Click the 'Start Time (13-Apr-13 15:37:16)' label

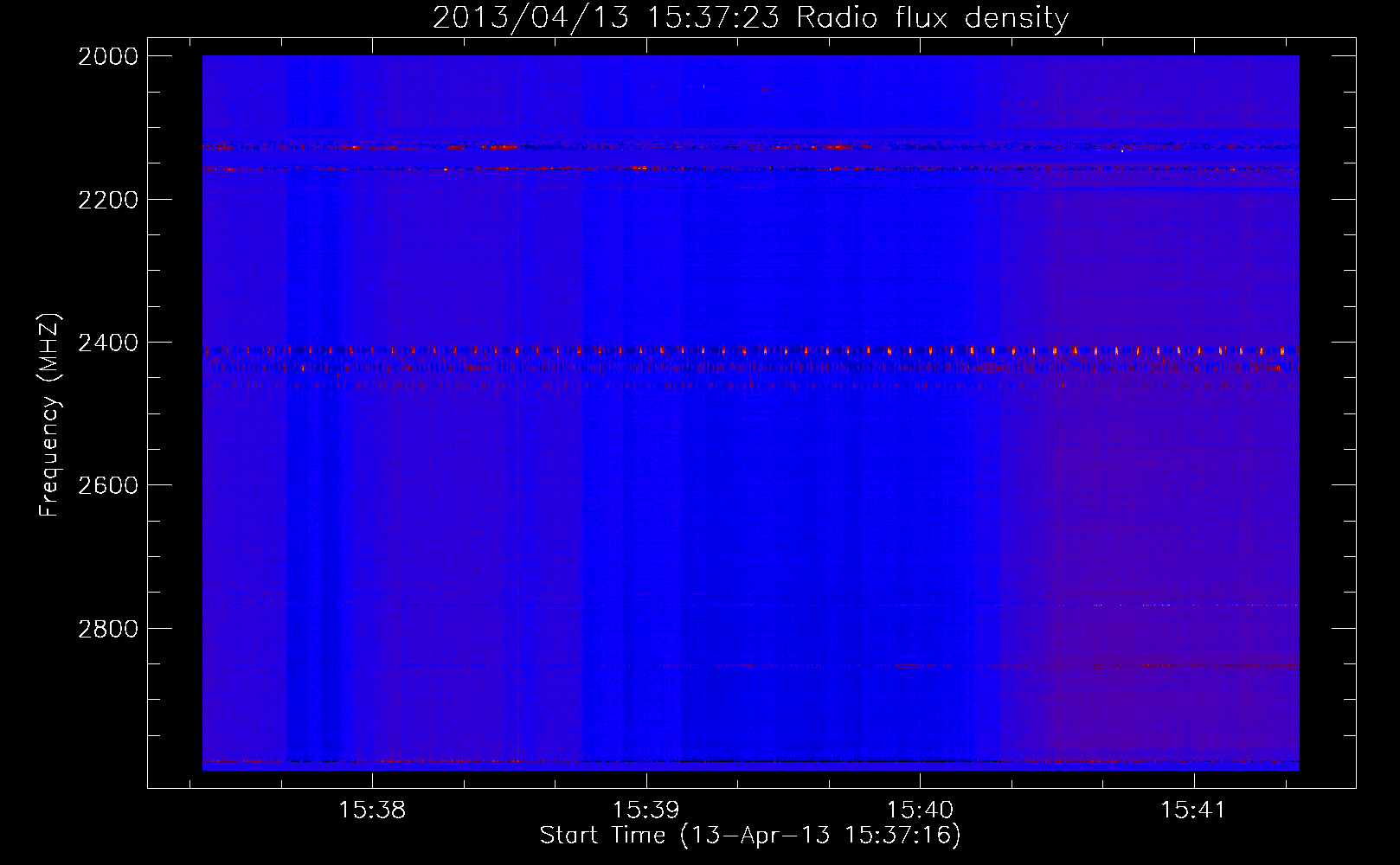[750, 836]
